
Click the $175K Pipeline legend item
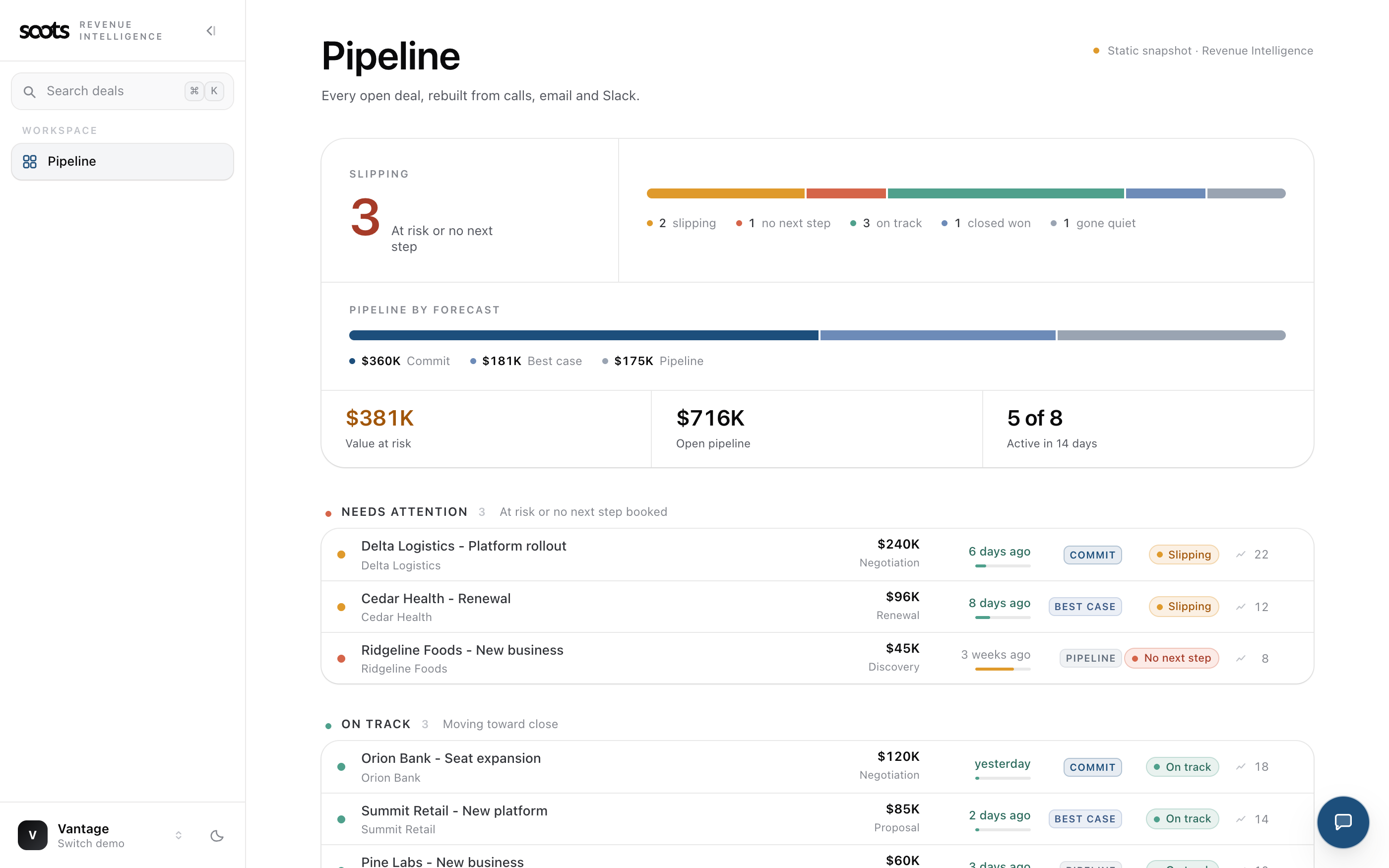tap(653, 361)
